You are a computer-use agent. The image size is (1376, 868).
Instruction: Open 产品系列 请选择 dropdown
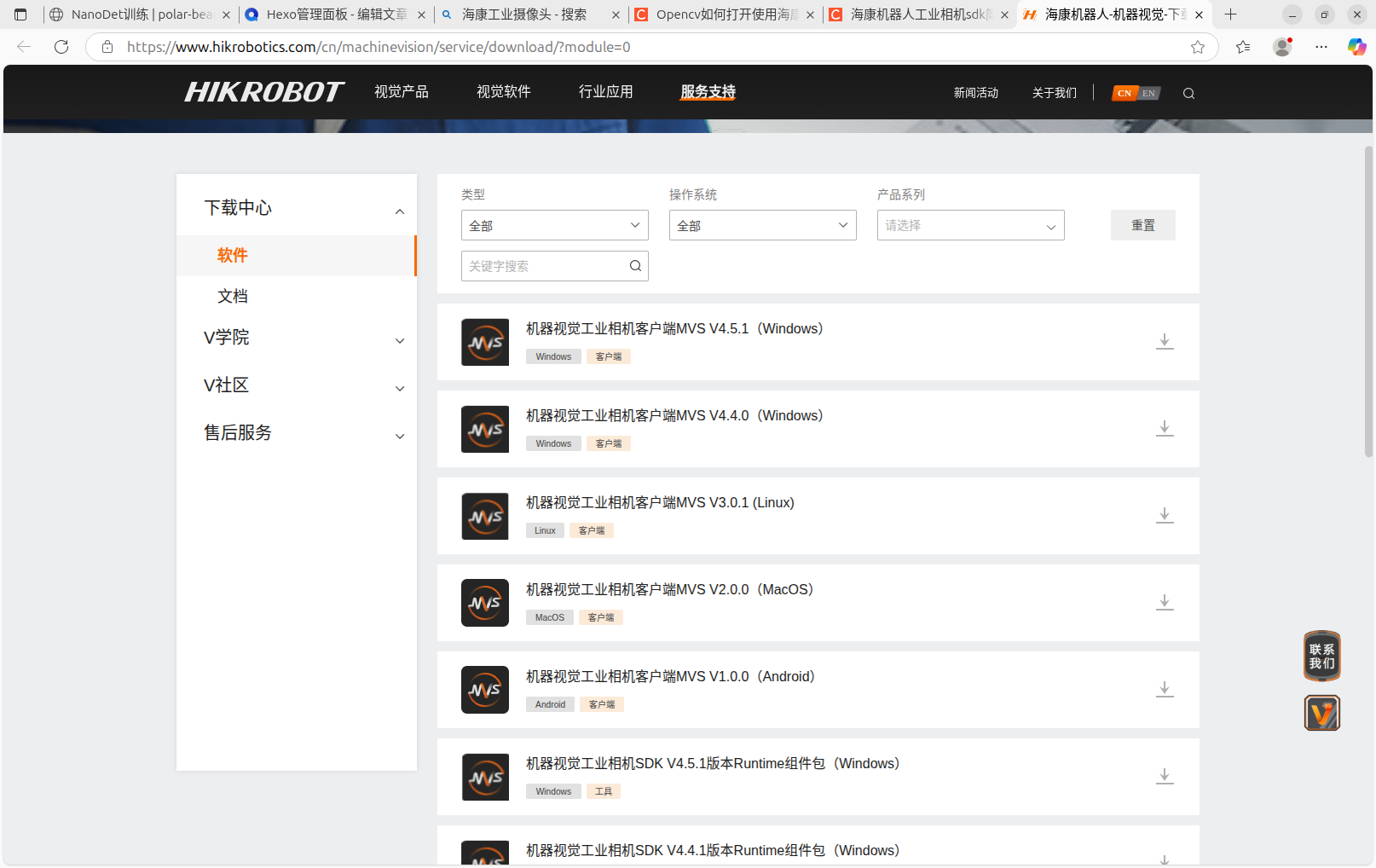[971, 225]
